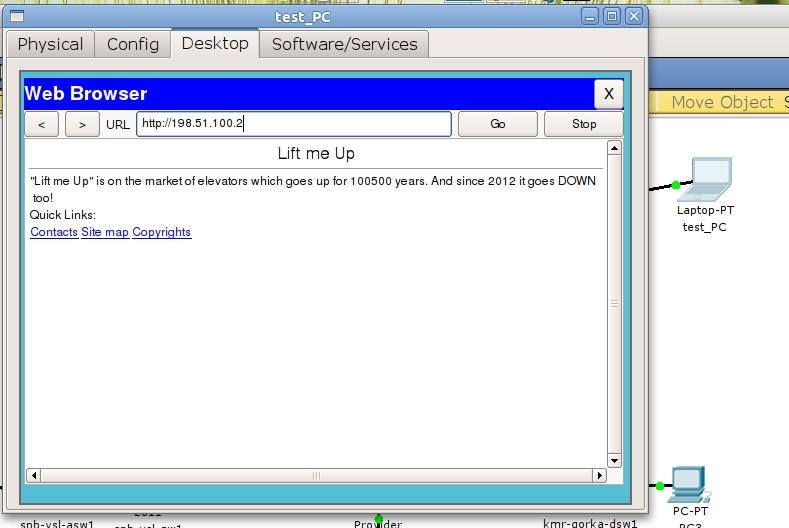Click the vertical scrollbar down arrow
Image resolution: width=789 pixels, height=528 pixels.
[x=615, y=459]
